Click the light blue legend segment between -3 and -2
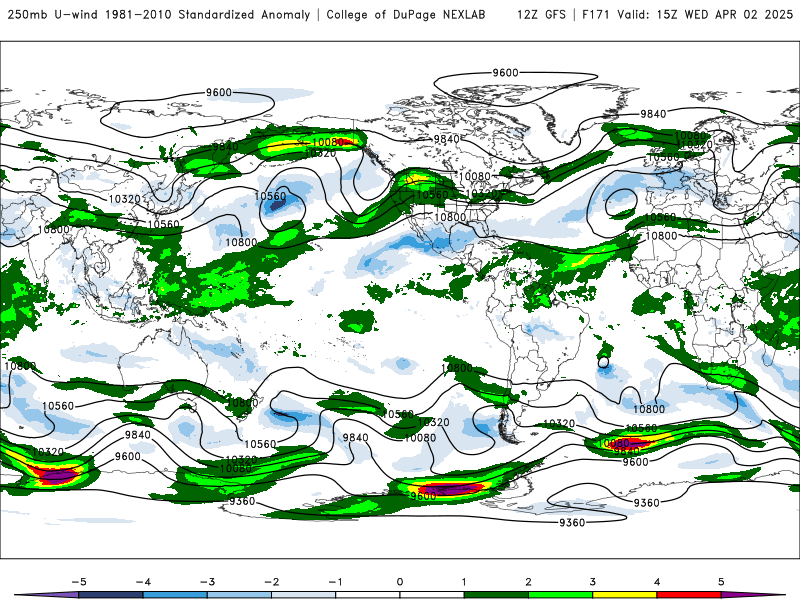The width and height of the screenshot is (800, 600). click(x=239, y=595)
